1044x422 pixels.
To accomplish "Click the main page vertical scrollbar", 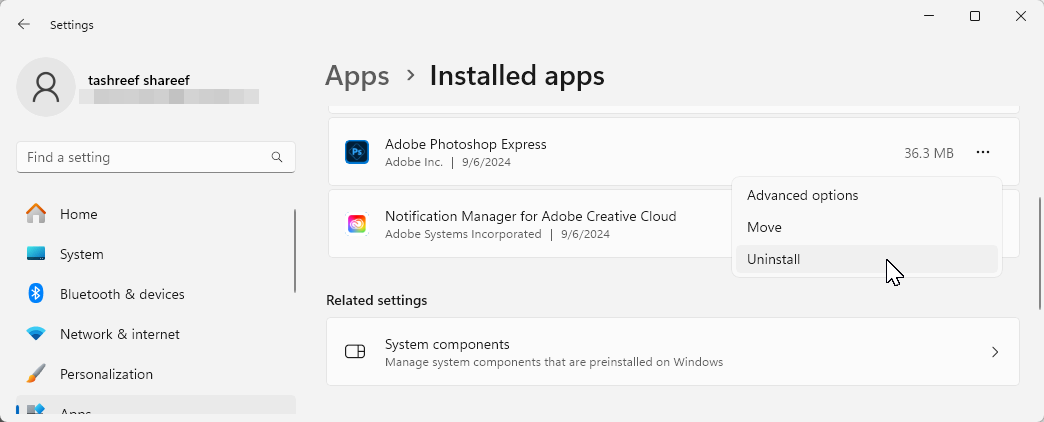I will (1040, 253).
